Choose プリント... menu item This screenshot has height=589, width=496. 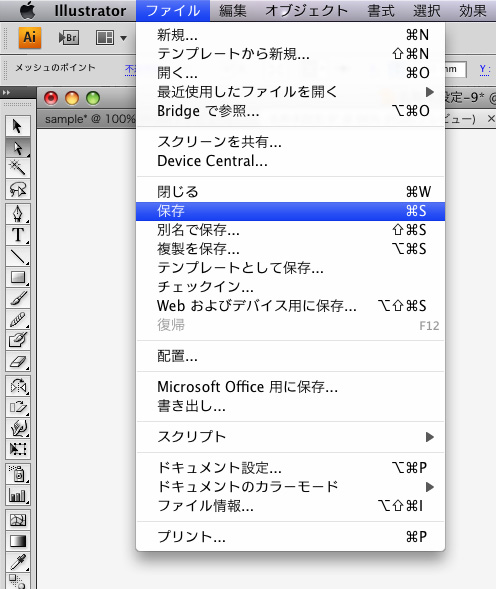290,537
